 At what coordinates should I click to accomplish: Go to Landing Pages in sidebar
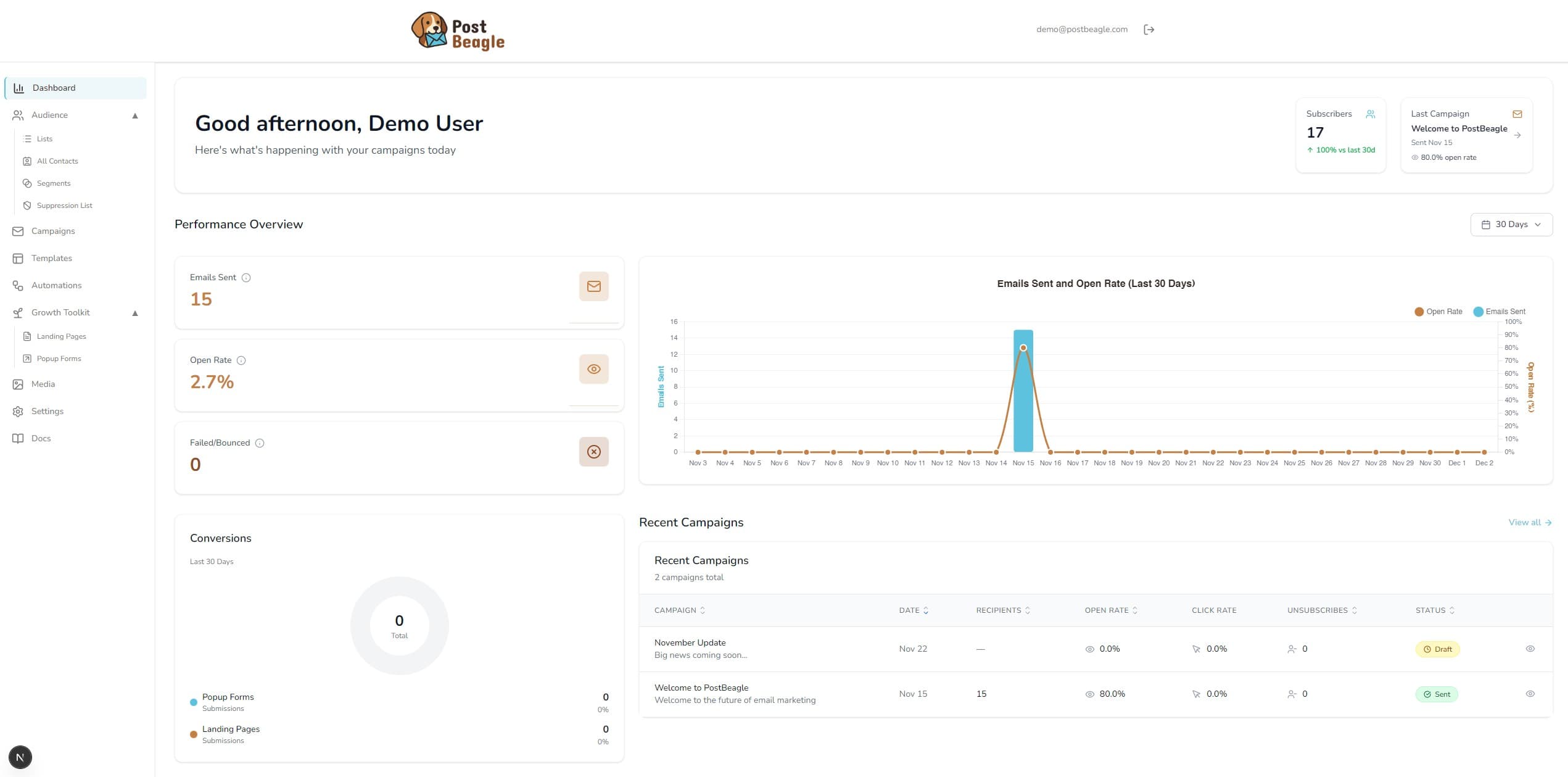tap(61, 336)
